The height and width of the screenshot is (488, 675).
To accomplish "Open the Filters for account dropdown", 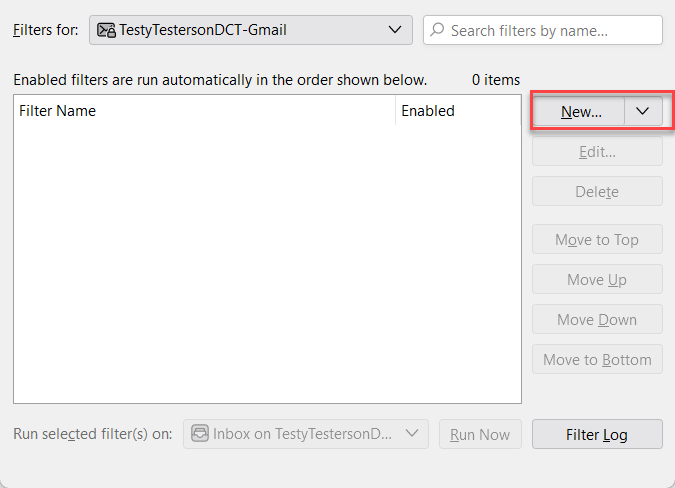I will click(251, 30).
